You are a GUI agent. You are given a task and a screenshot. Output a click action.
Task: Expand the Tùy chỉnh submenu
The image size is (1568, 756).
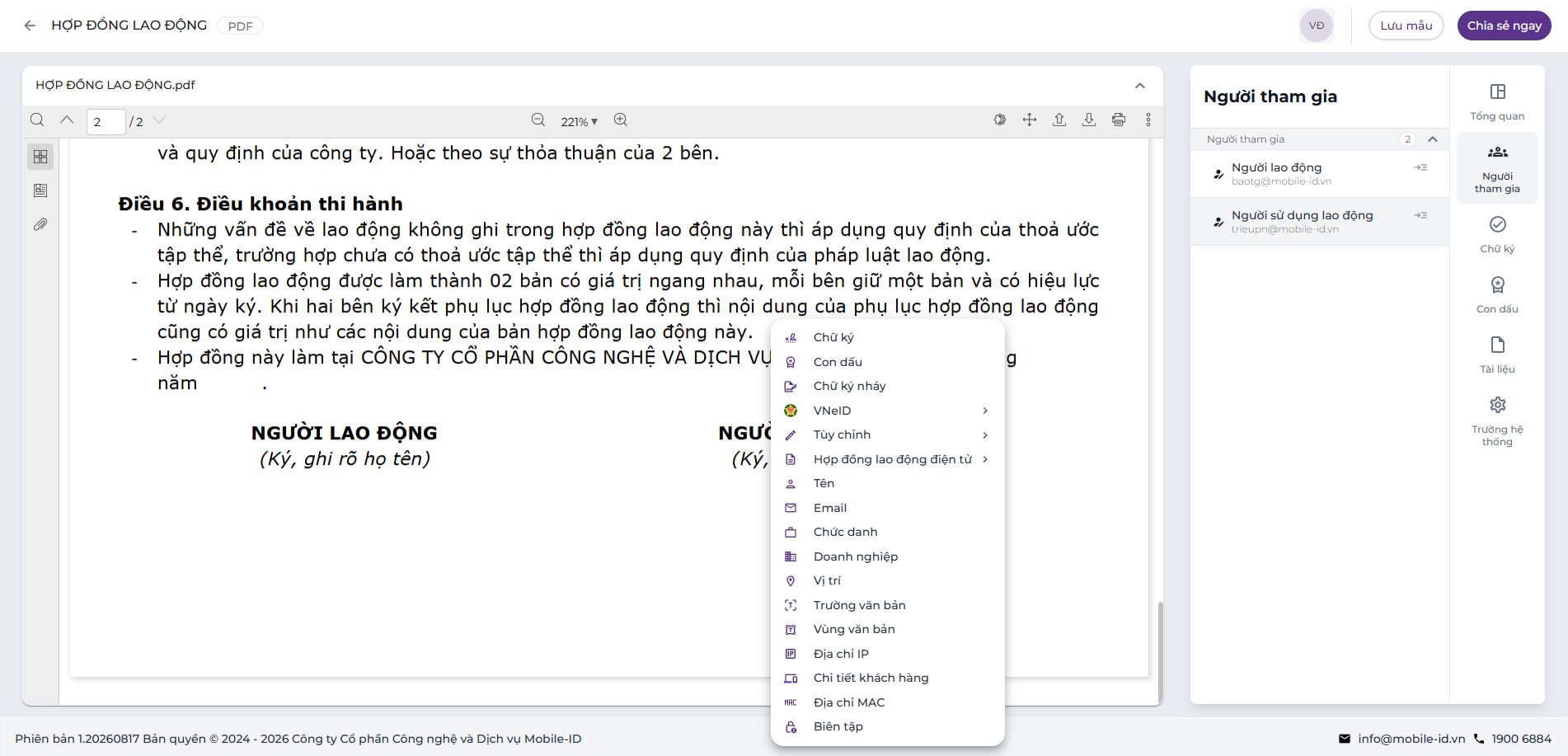[x=888, y=434]
